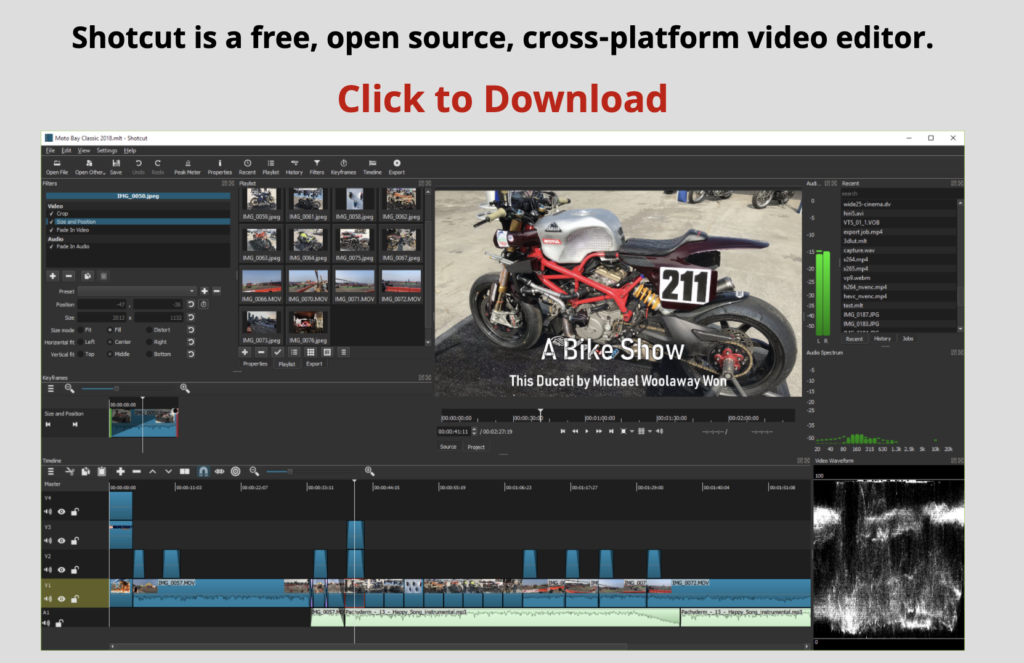Open the Recent panel from toolbar
This screenshot has width=1024, height=663.
pos(248,167)
